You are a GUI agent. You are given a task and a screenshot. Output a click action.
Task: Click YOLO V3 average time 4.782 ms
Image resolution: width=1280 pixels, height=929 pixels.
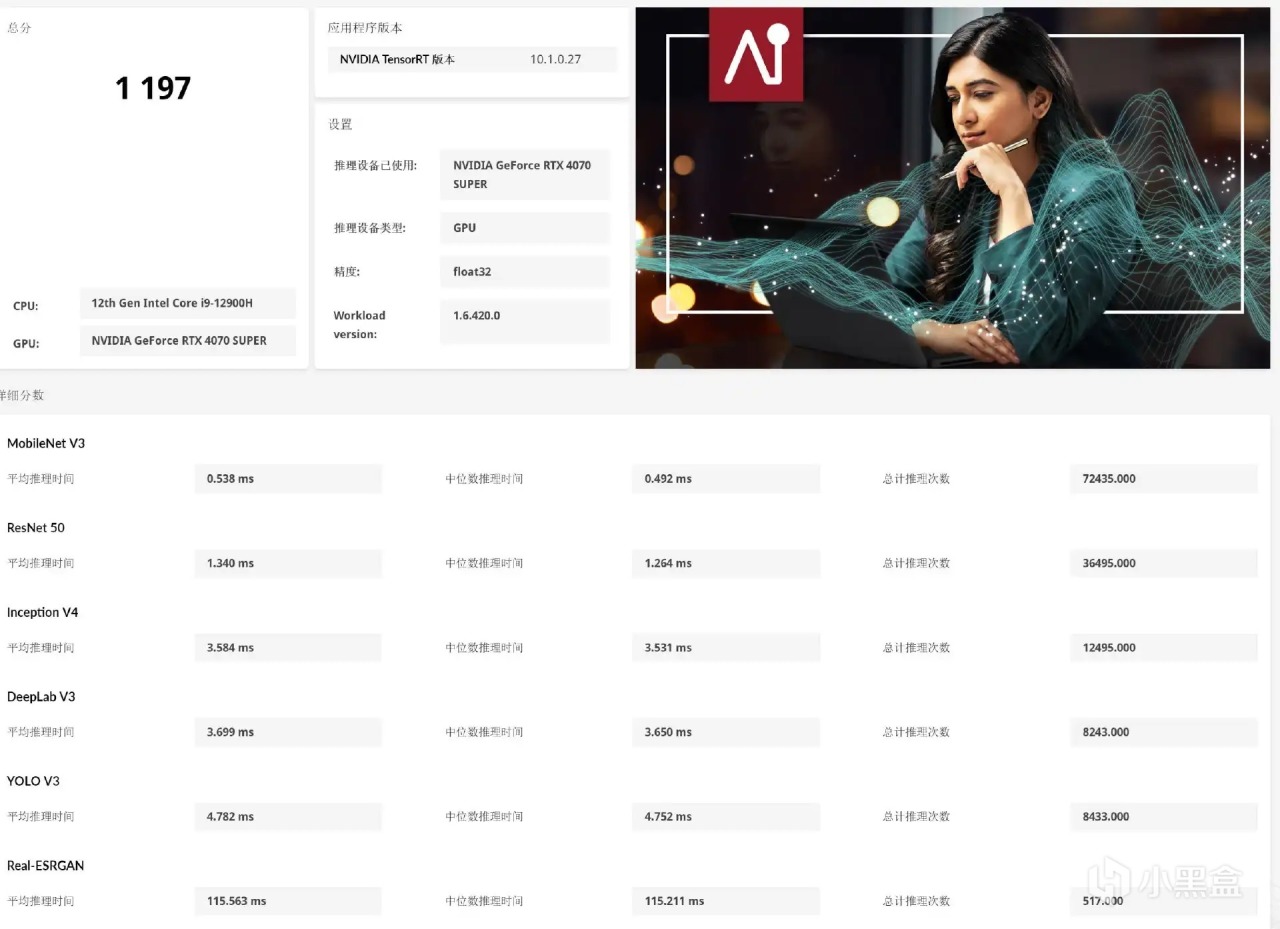click(x=288, y=816)
